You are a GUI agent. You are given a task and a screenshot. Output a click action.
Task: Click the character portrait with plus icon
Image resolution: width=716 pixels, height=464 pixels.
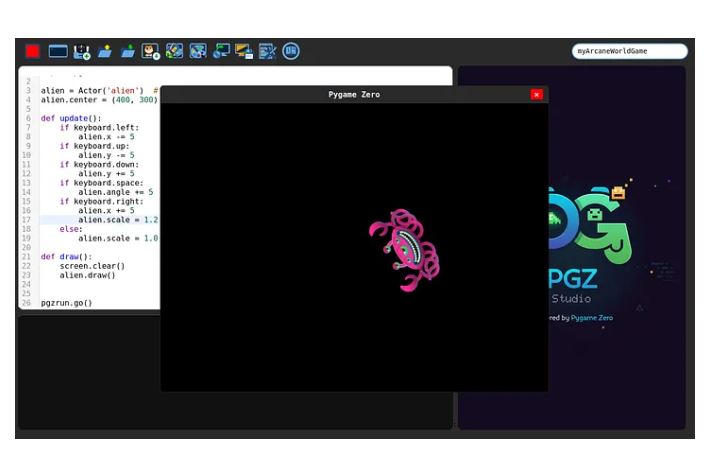click(151, 51)
